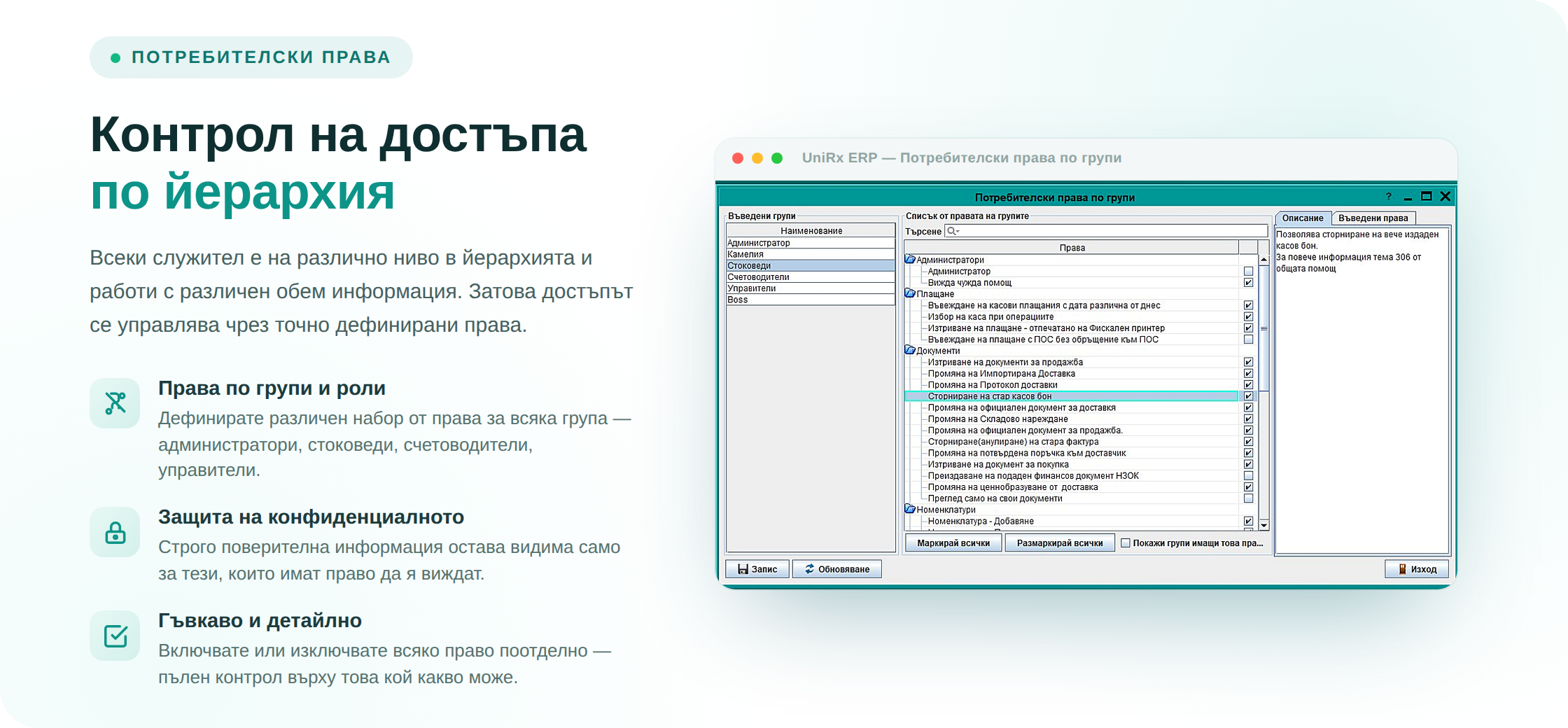Select the Камелия group row

(x=811, y=254)
